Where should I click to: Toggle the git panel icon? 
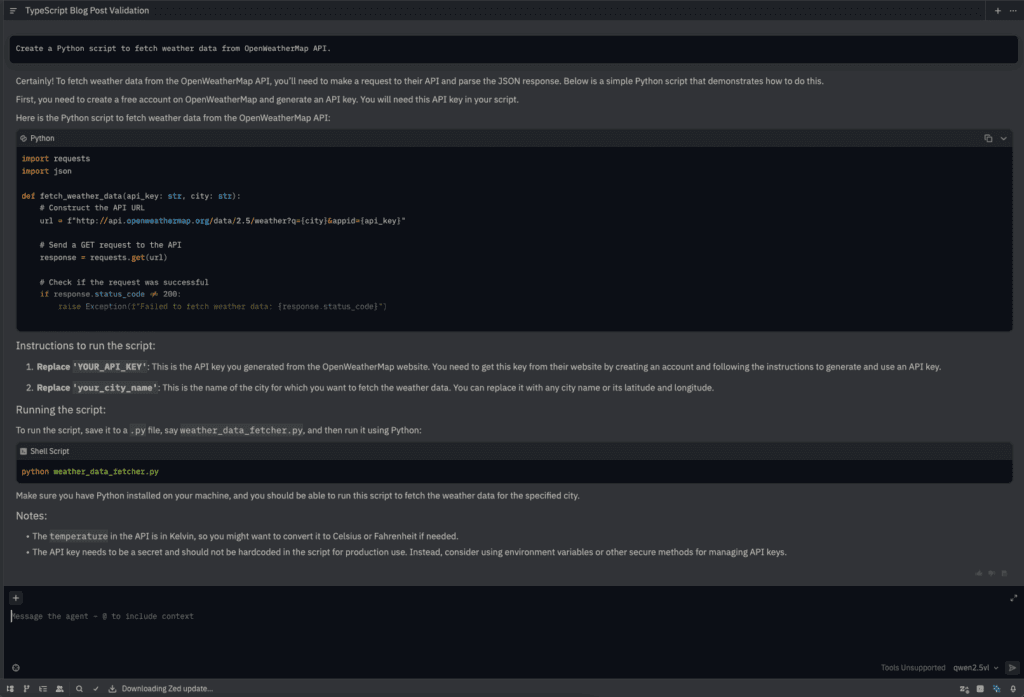(28, 688)
